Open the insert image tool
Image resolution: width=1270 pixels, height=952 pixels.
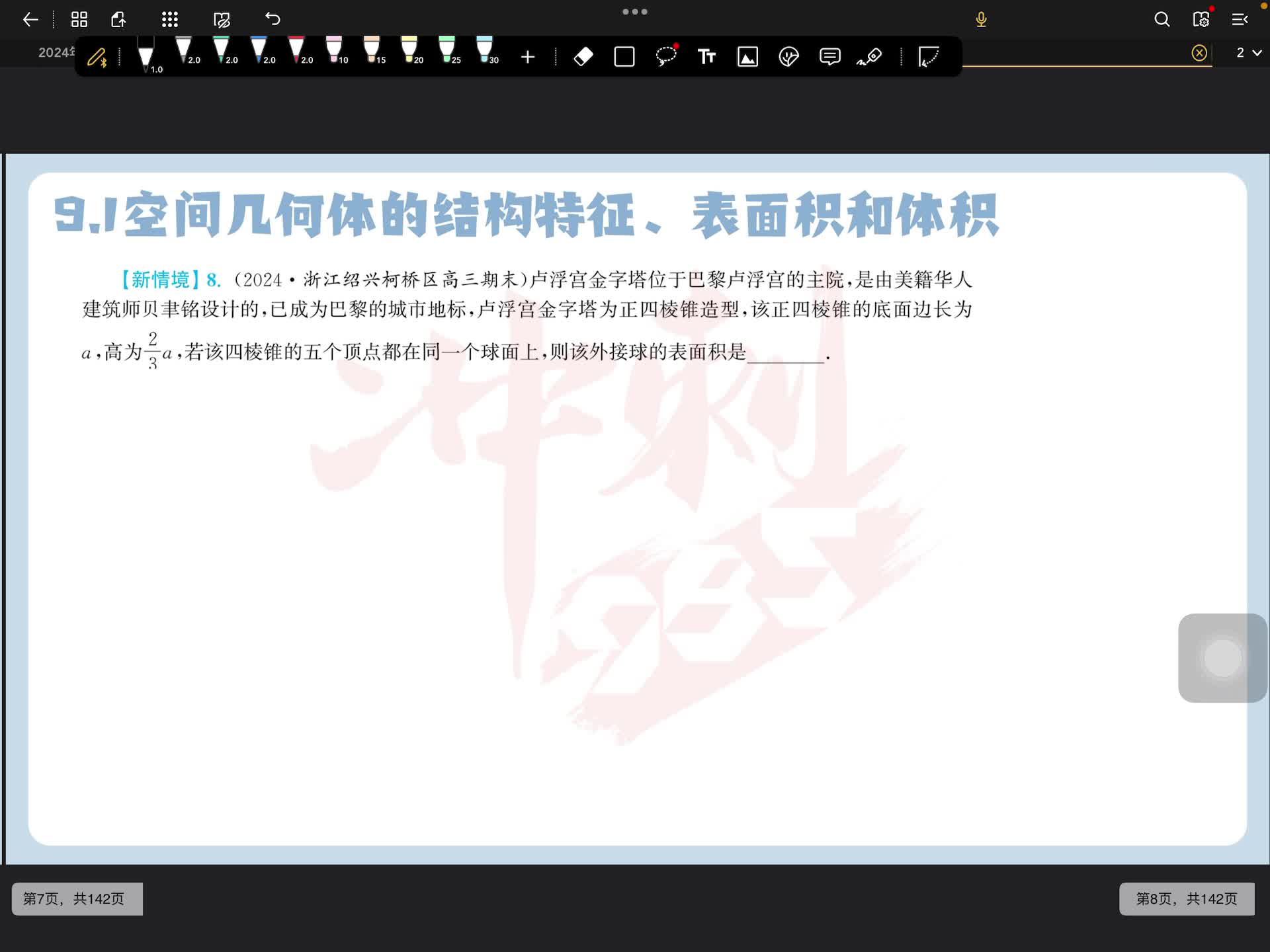point(747,57)
